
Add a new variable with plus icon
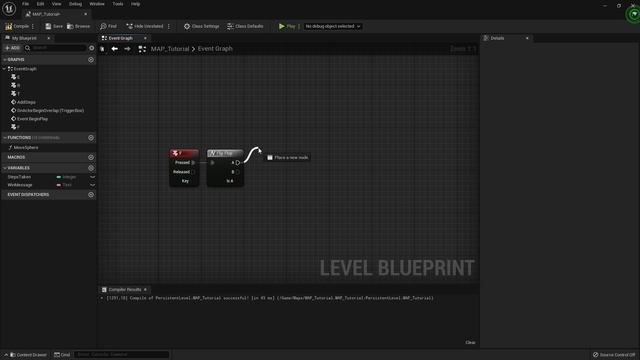tap(91, 168)
